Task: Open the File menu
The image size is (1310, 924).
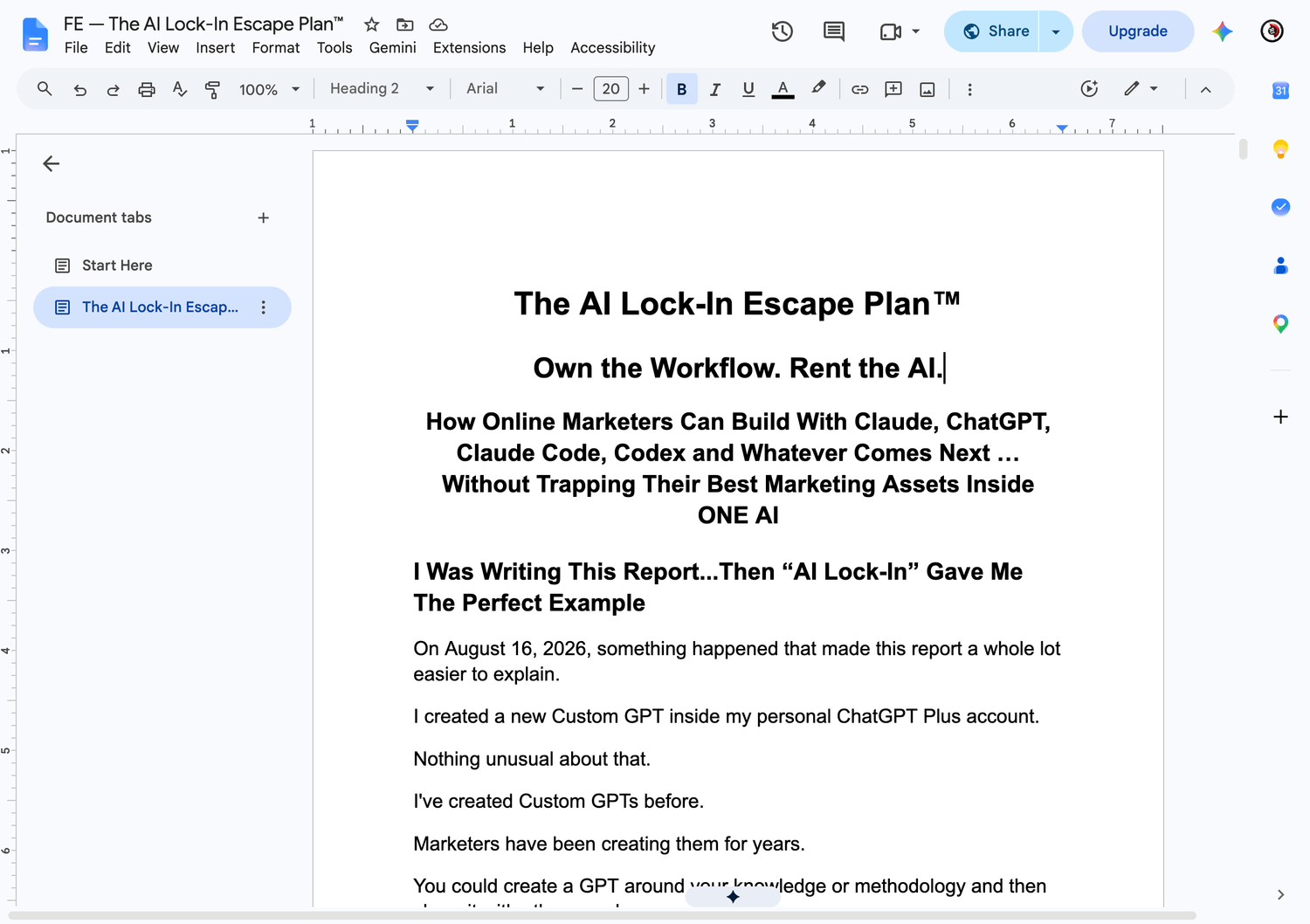Action: (x=76, y=48)
